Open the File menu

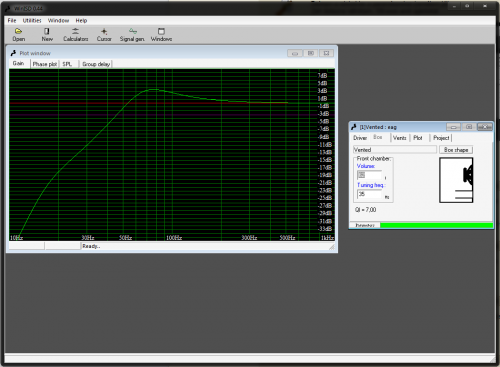tap(12, 21)
